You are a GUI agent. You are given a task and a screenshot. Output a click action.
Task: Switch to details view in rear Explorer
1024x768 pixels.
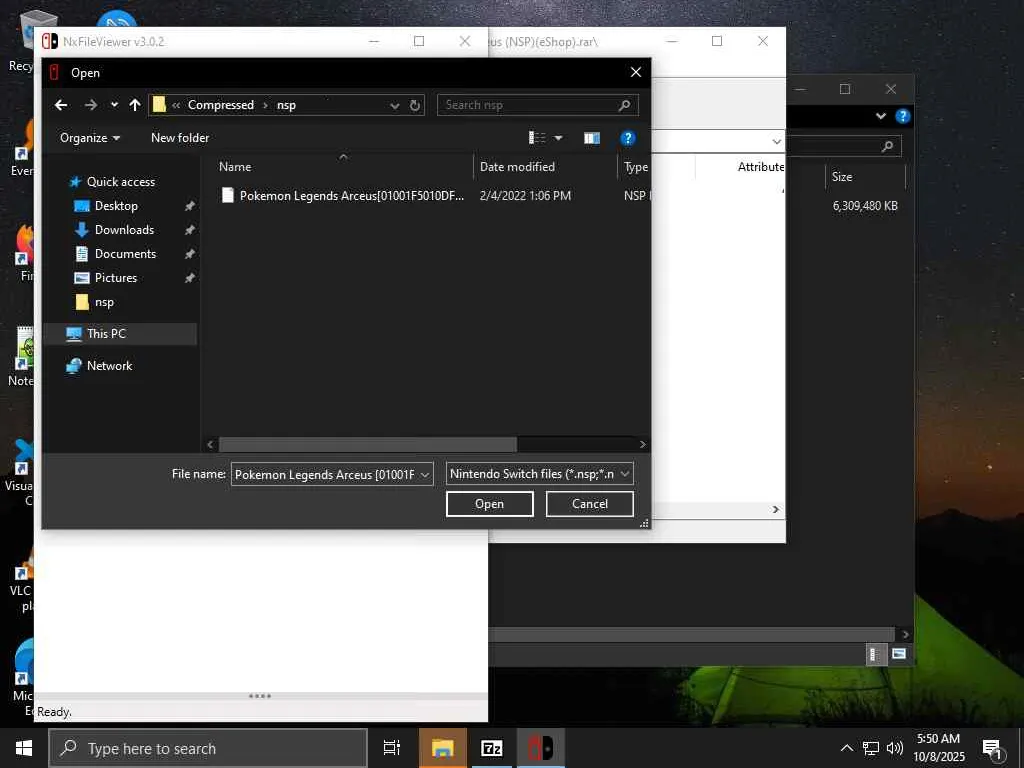pos(874,654)
